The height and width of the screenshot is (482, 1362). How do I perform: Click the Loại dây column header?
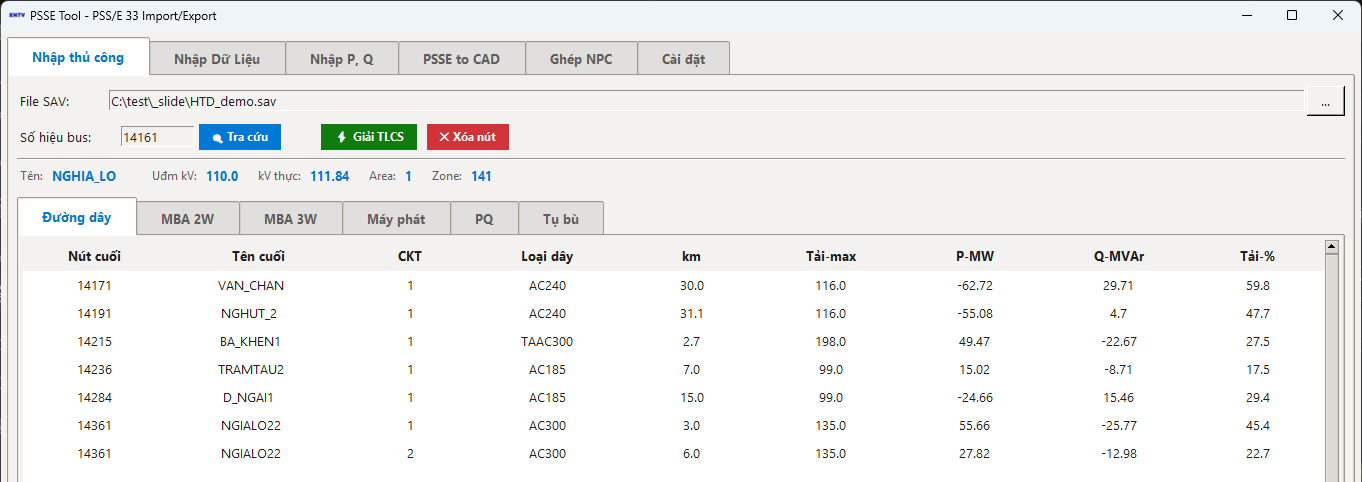[547, 256]
